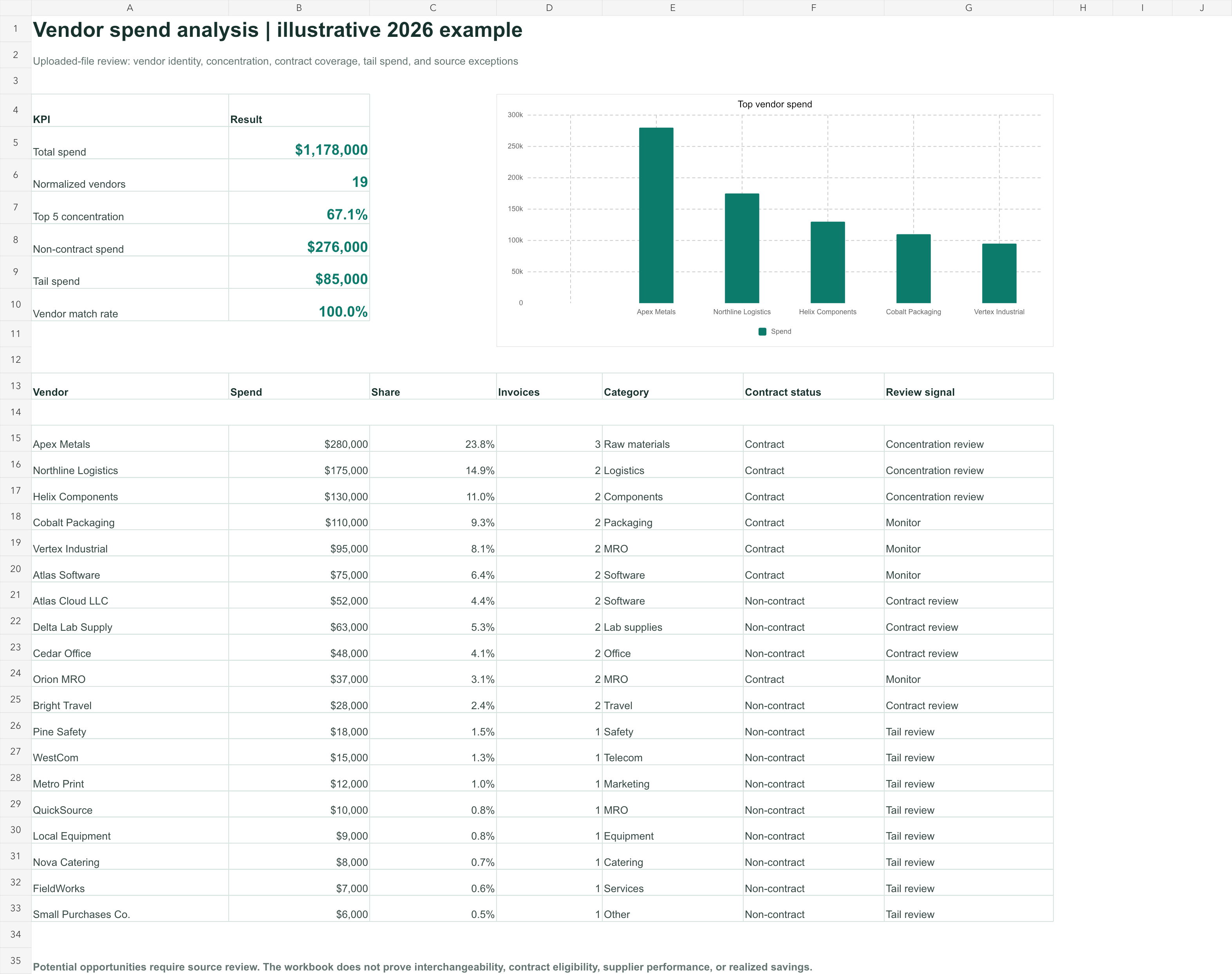Click the Apex Metals bar in chart
Viewport: 1232px width, 974px height.
(656, 215)
